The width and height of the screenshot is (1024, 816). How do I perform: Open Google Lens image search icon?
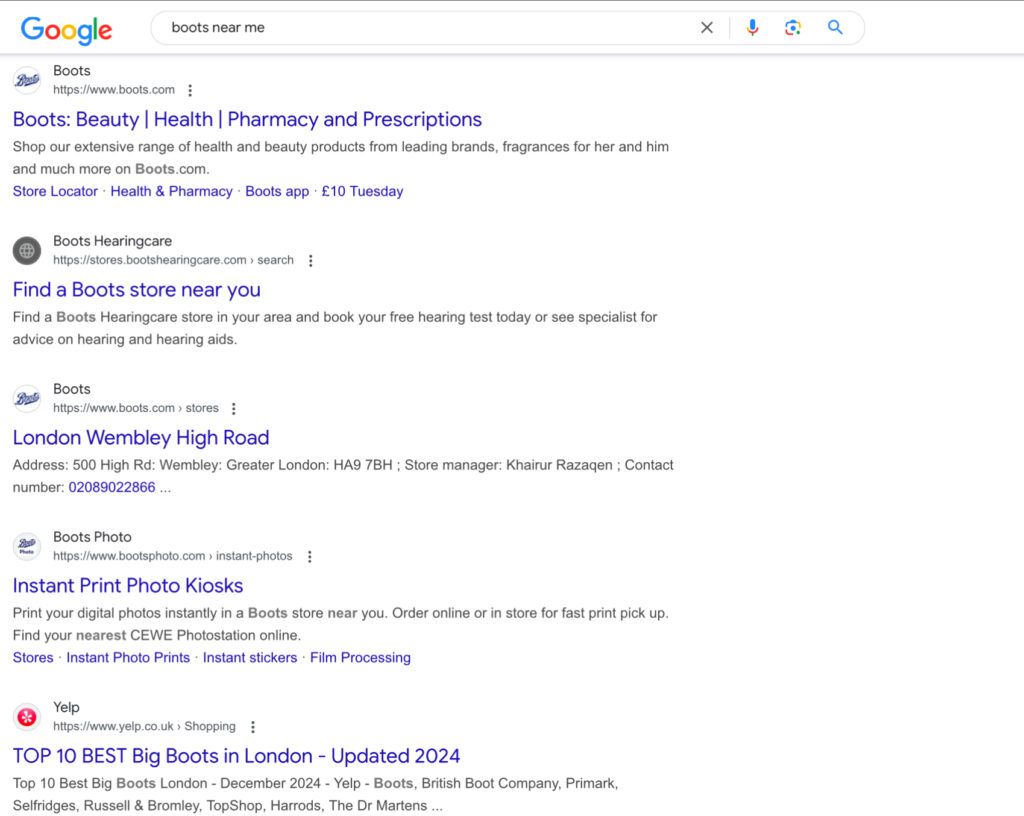pos(793,27)
